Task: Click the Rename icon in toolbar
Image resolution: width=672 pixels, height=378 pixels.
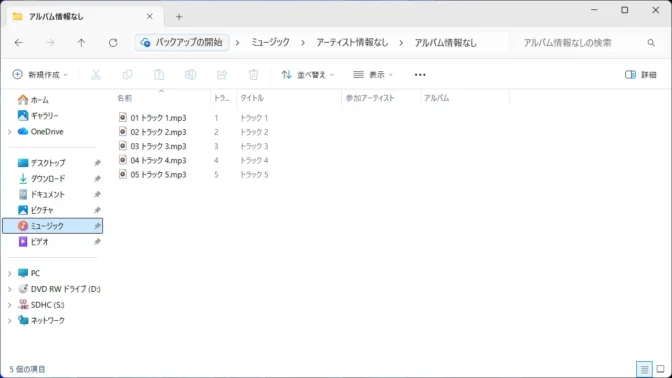Action: (190, 75)
